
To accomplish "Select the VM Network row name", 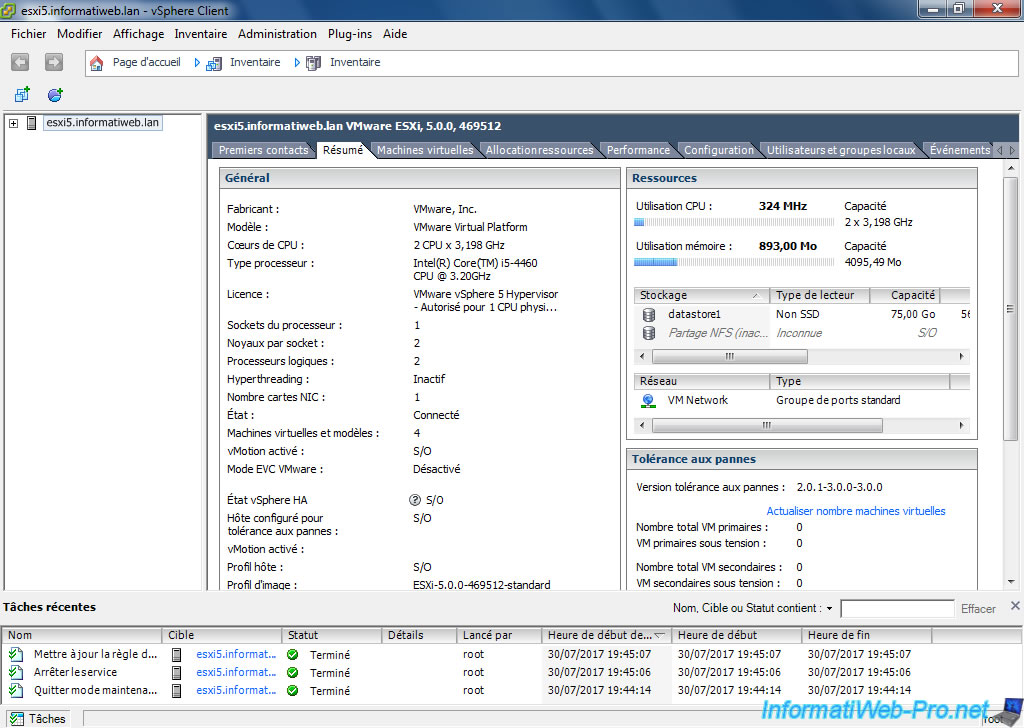I will click(x=697, y=400).
